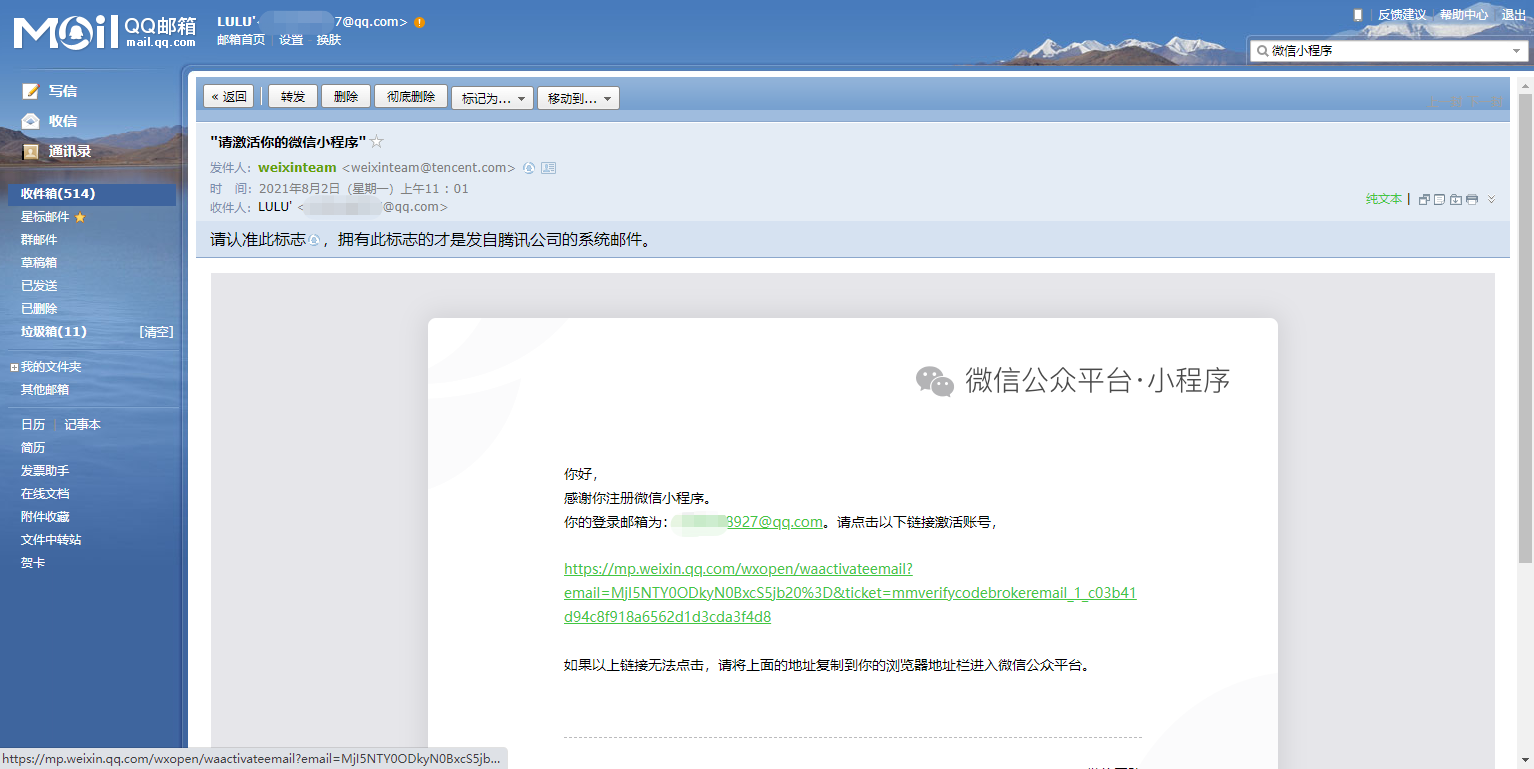
Task: Open email in new window icon
Action: coord(1425,199)
